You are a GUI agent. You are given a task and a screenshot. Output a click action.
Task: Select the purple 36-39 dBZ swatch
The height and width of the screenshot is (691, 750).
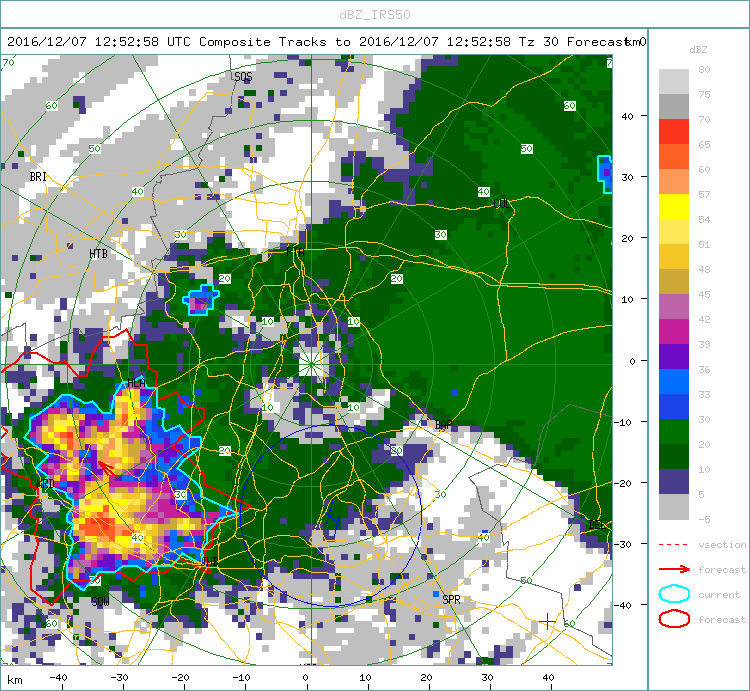(x=673, y=356)
